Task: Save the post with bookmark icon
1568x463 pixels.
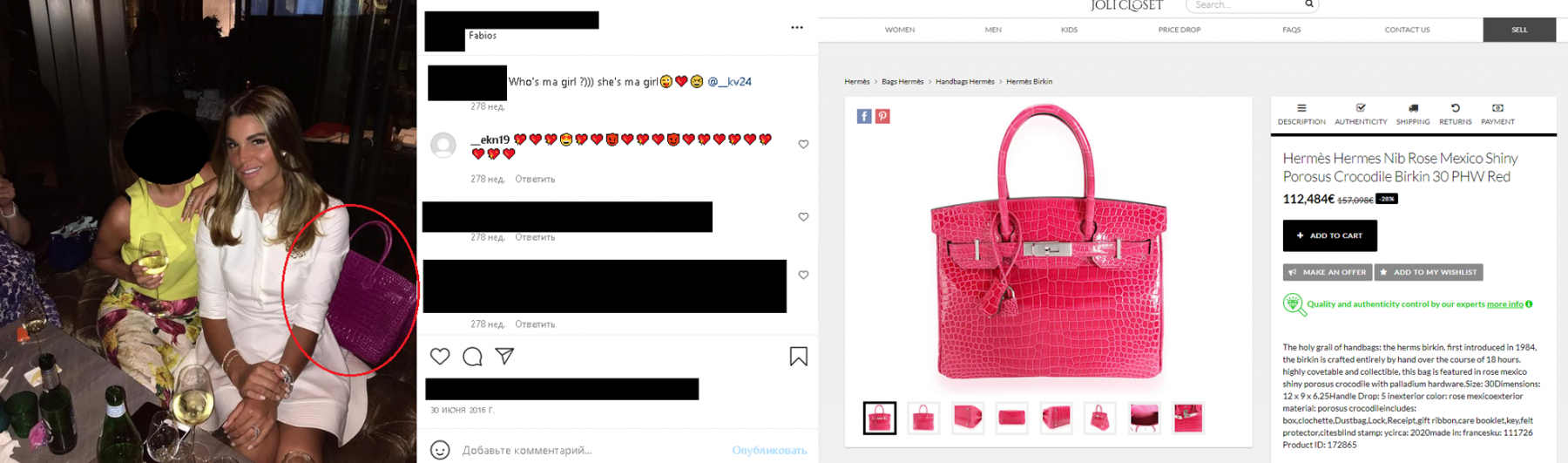Action: (x=799, y=356)
